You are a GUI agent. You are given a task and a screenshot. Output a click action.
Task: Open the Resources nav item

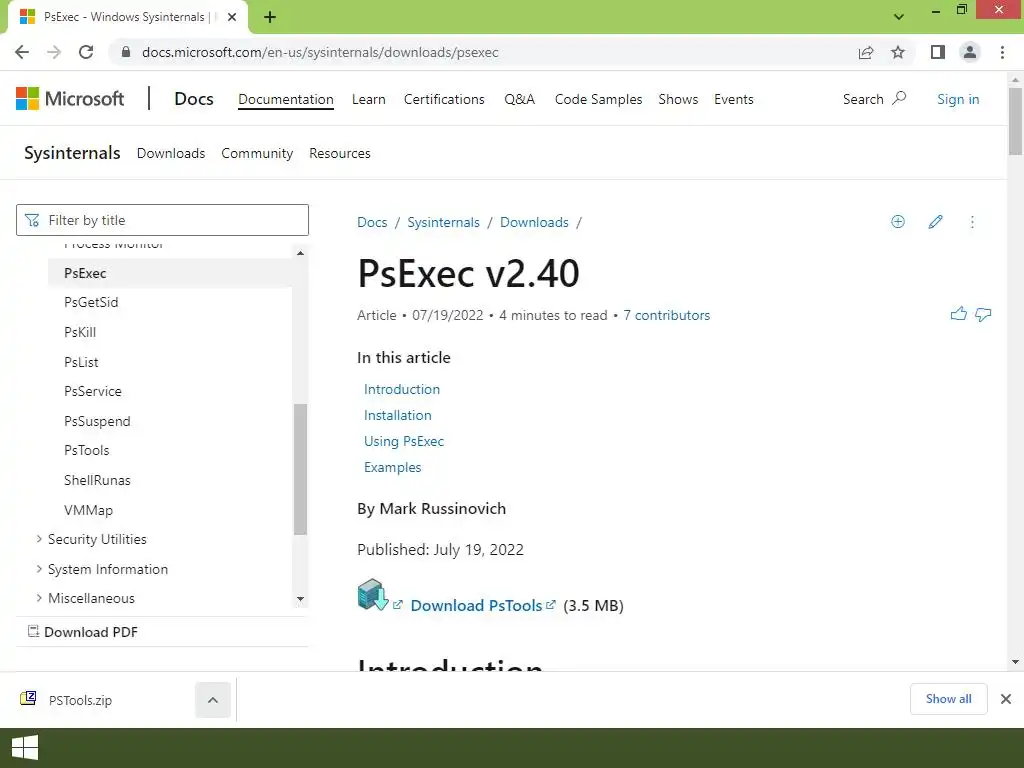tap(340, 153)
